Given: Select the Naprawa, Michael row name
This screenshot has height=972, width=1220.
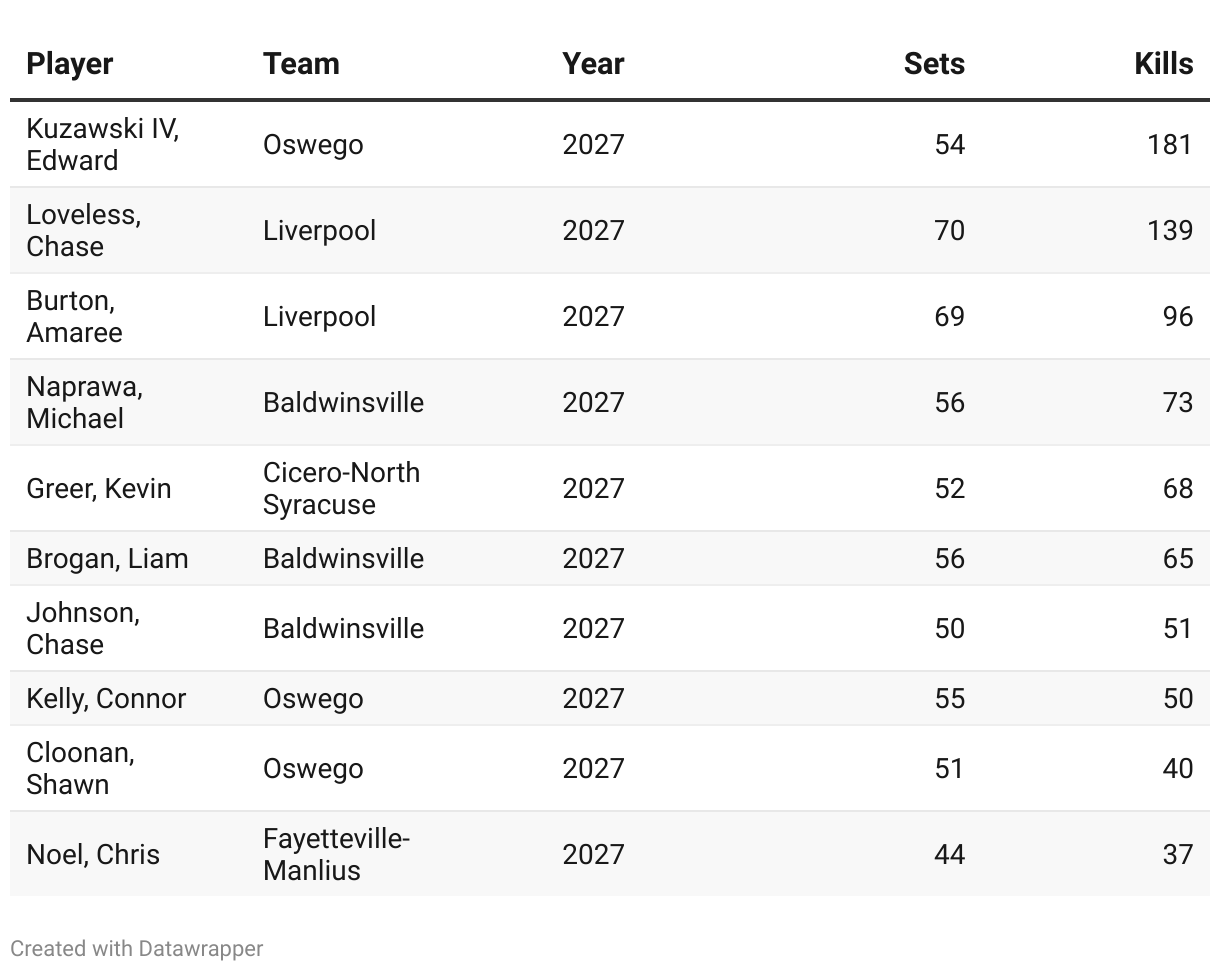Looking at the screenshot, I should [84, 403].
